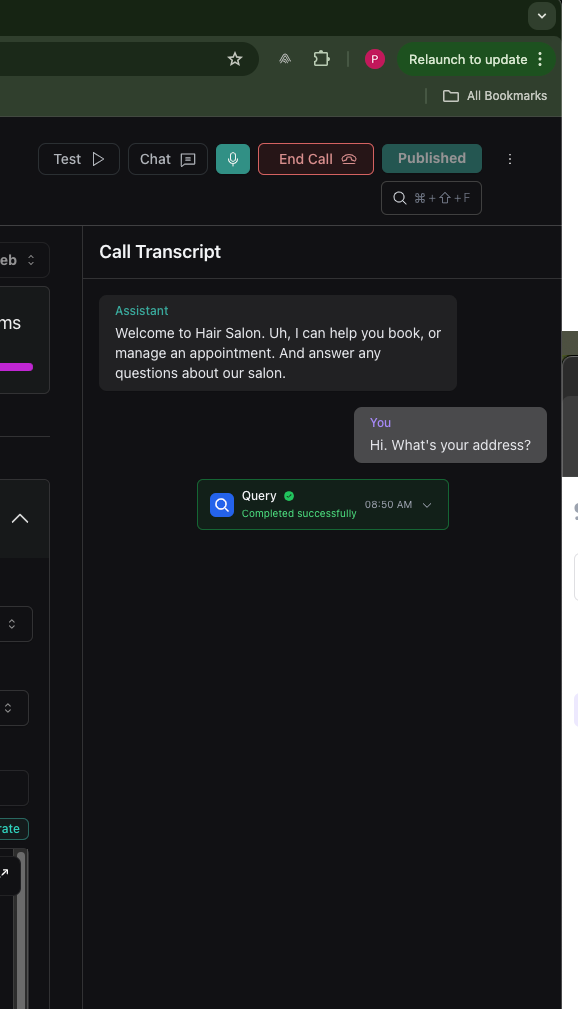This screenshot has width=578, height=1009.
Task: Star the current page via bookmark icon
Action: click(x=235, y=59)
